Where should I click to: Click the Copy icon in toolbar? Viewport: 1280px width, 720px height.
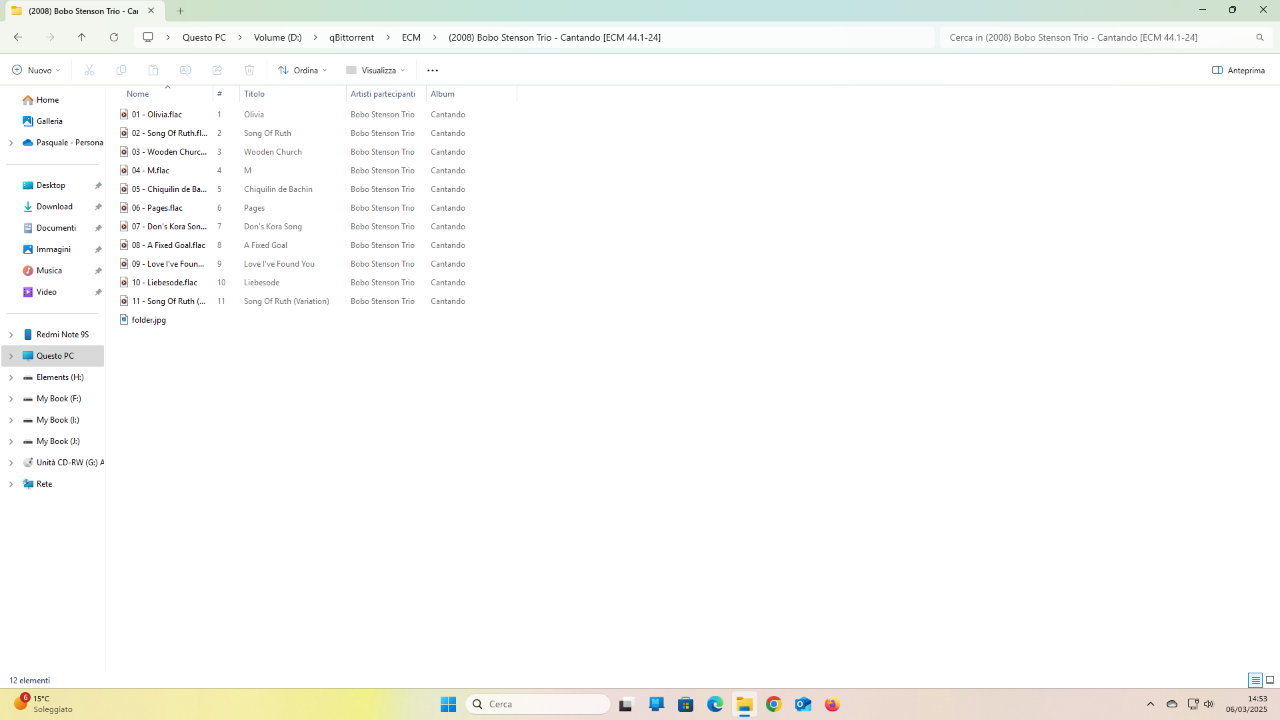pos(121,70)
